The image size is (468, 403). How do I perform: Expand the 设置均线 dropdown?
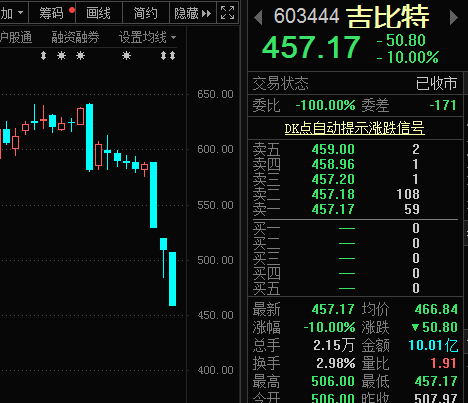click(174, 37)
